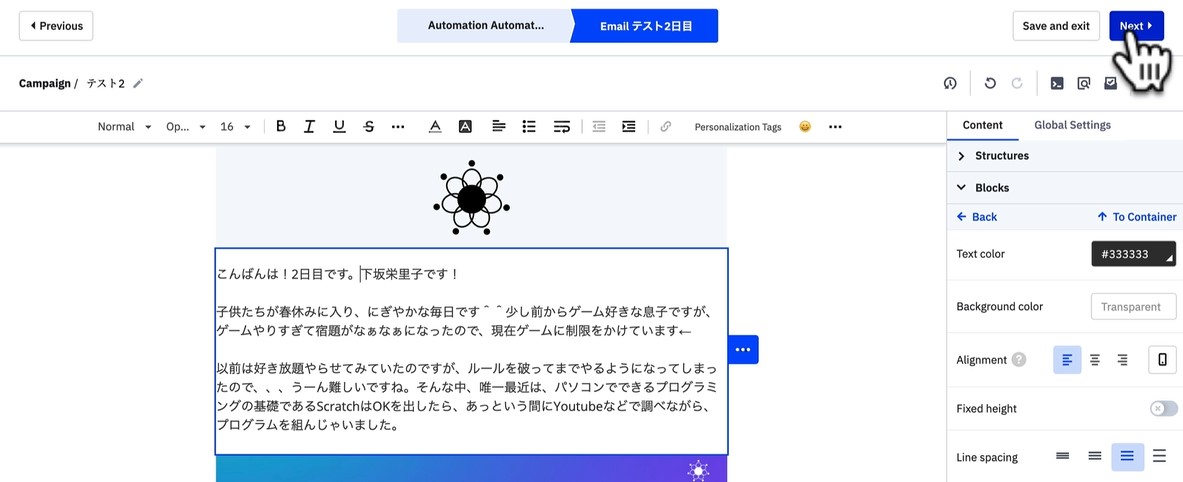Choose the widest line spacing

(x=1160, y=456)
